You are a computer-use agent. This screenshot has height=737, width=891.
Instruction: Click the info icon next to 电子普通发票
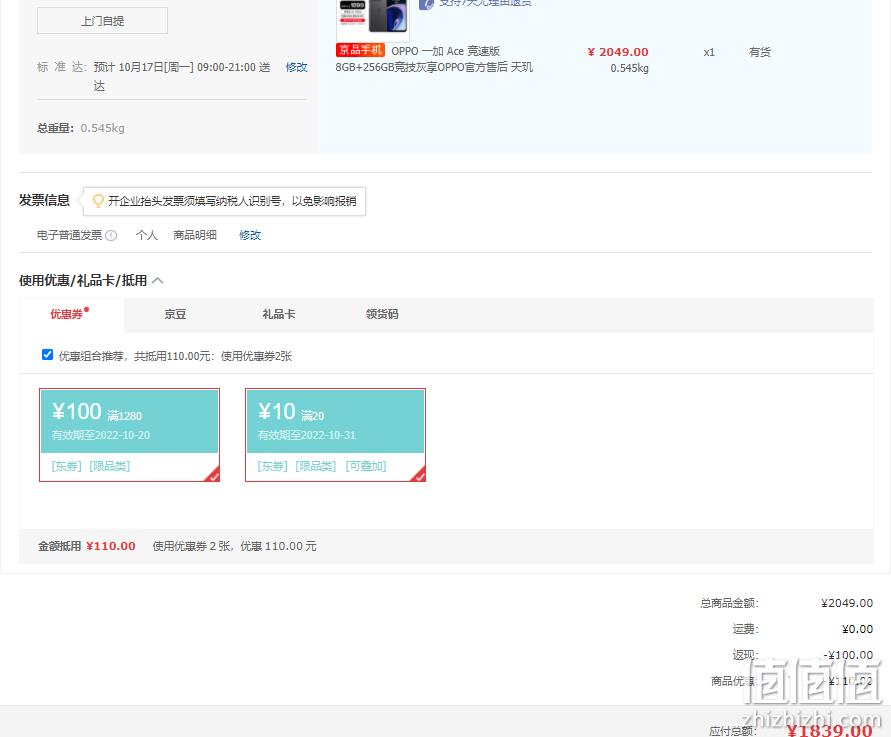[x=111, y=235]
